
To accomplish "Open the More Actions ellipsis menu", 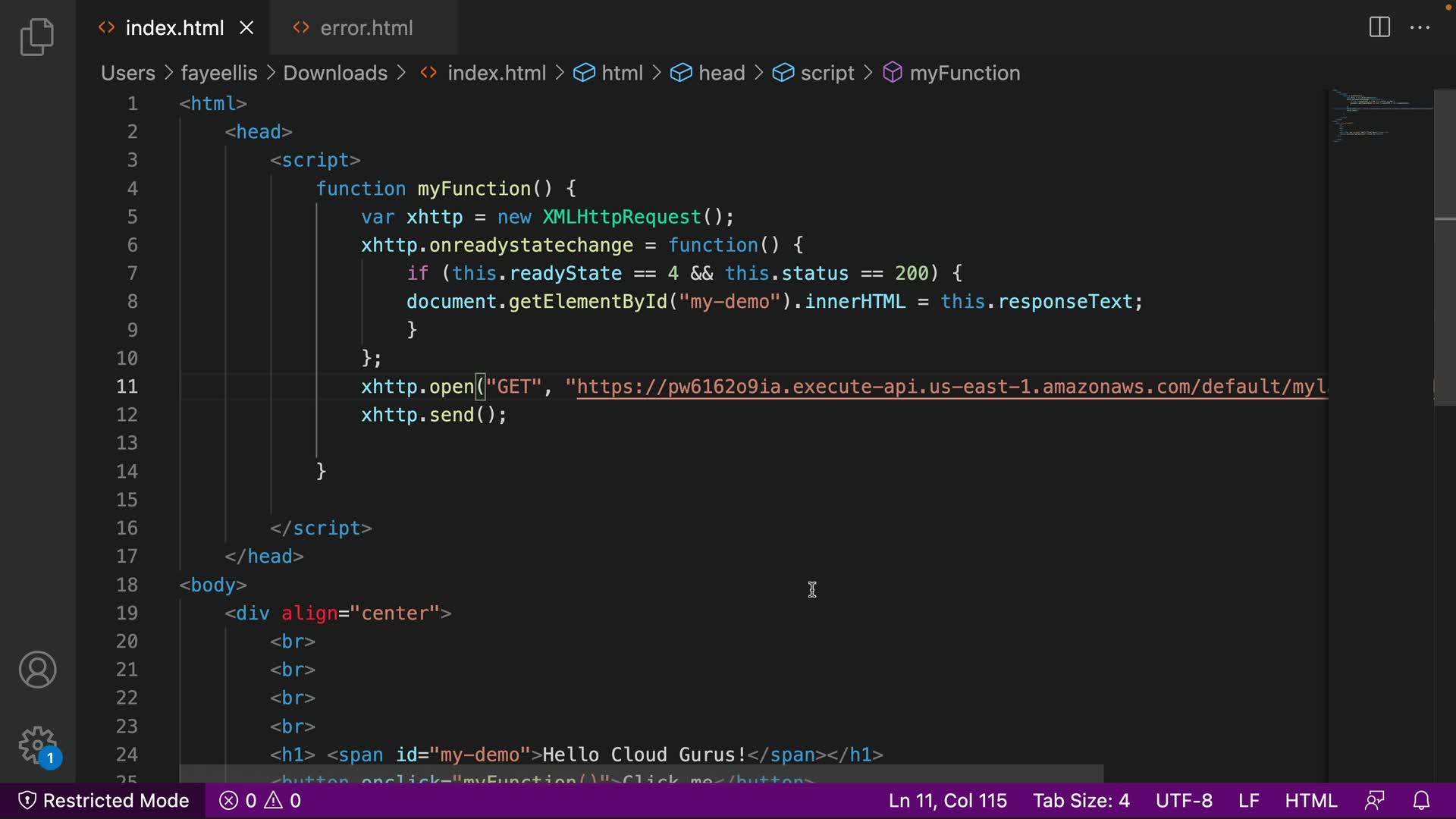I will click(1420, 28).
